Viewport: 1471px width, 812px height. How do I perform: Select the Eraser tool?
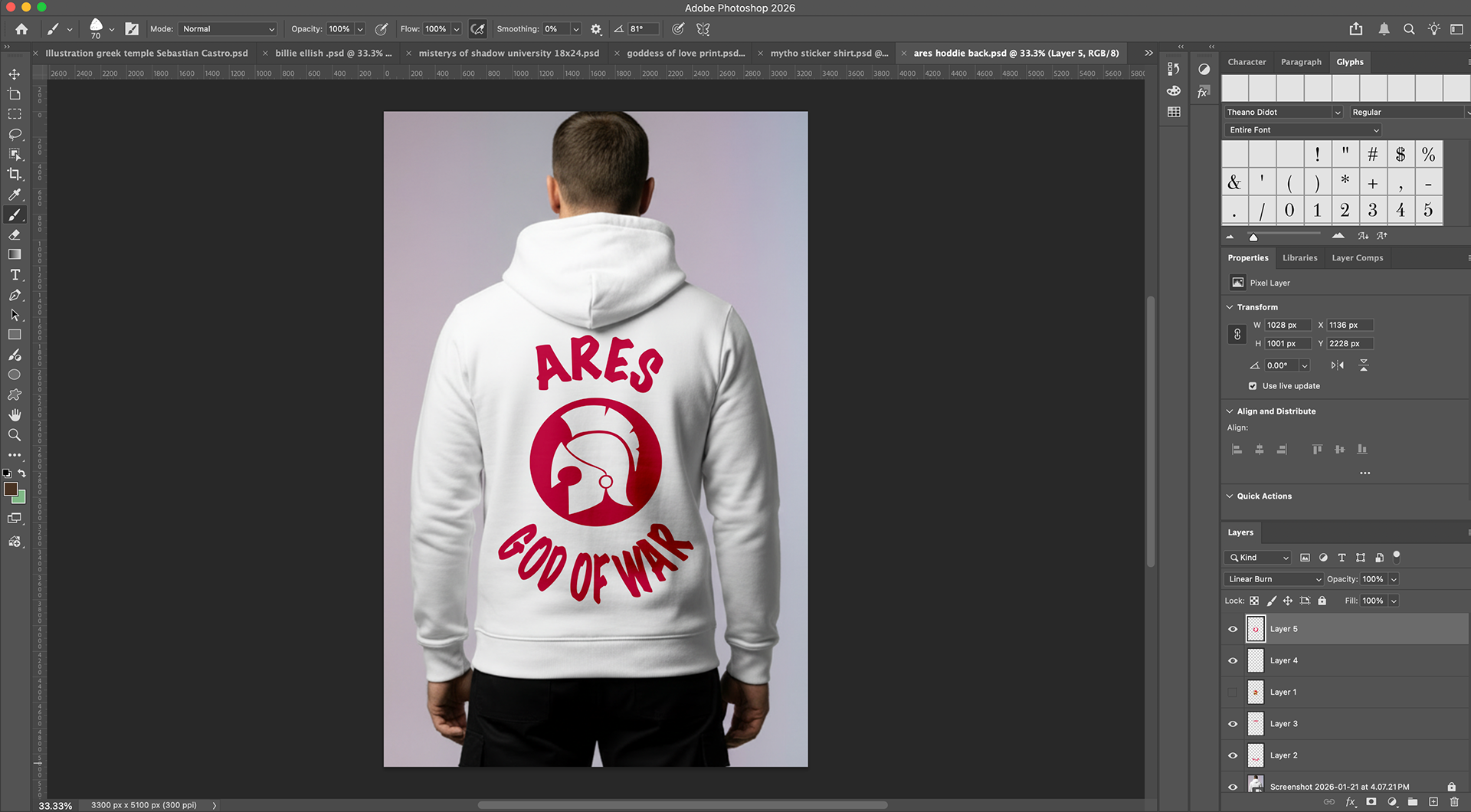(x=15, y=234)
